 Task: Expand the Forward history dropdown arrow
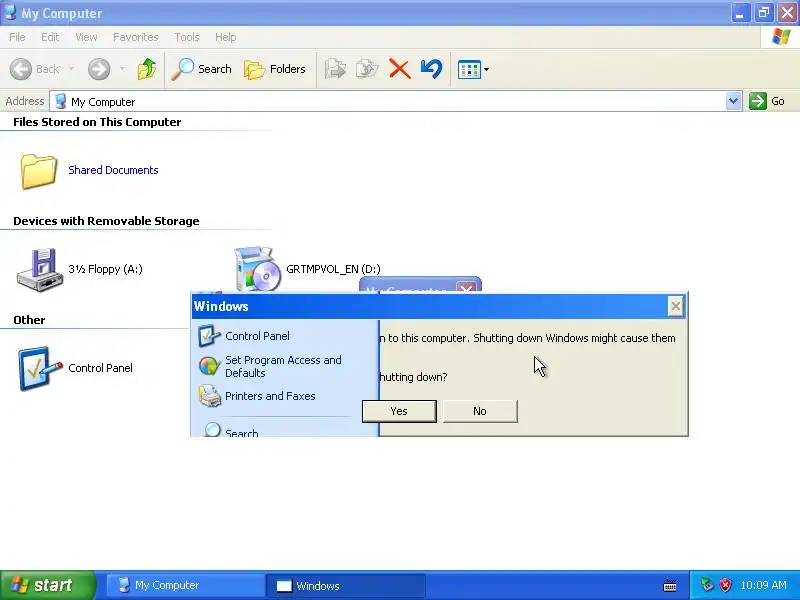[122, 69]
